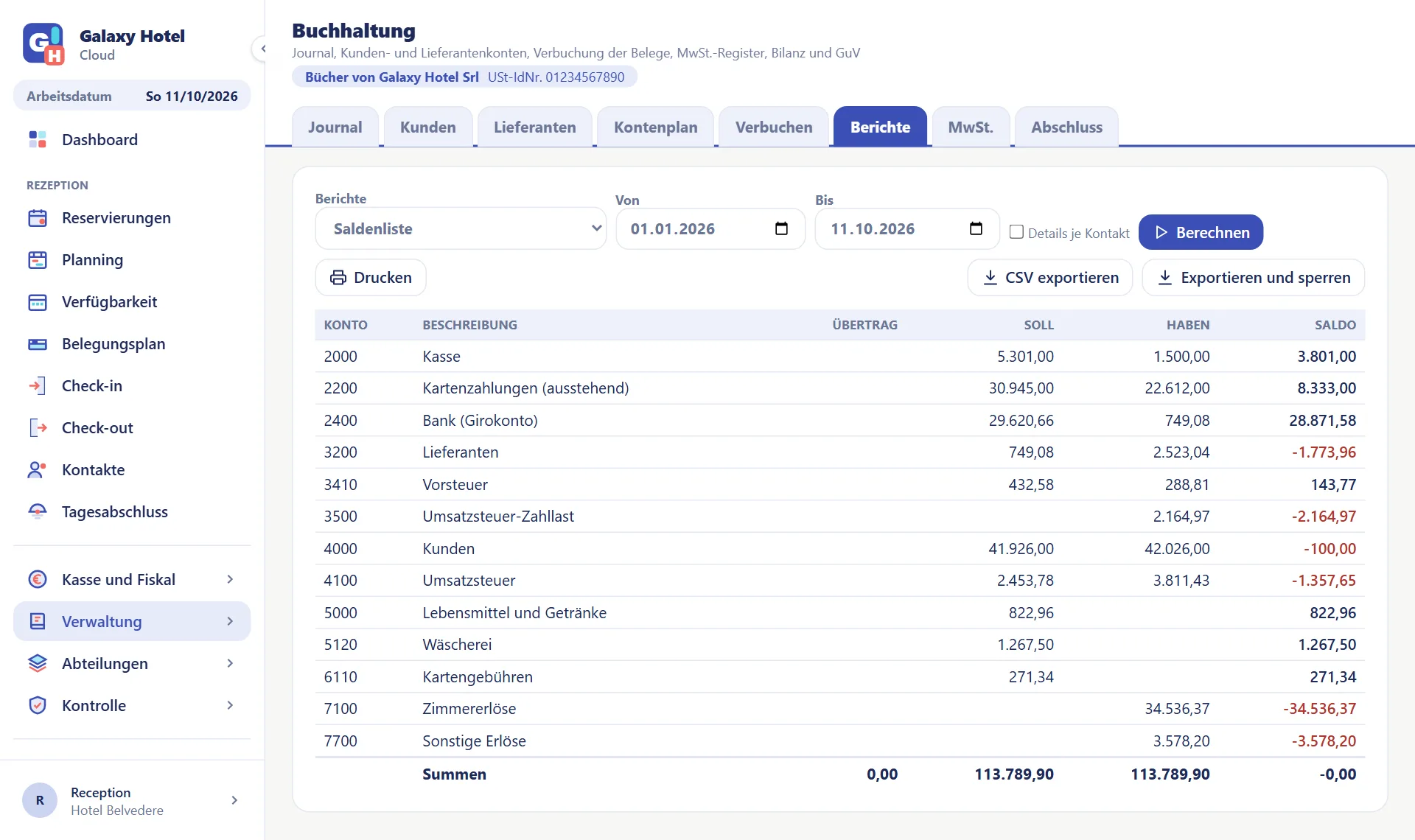Click the Kasse und Fiskal euro icon
This screenshot has width=1415, height=840.
pyautogui.click(x=38, y=579)
